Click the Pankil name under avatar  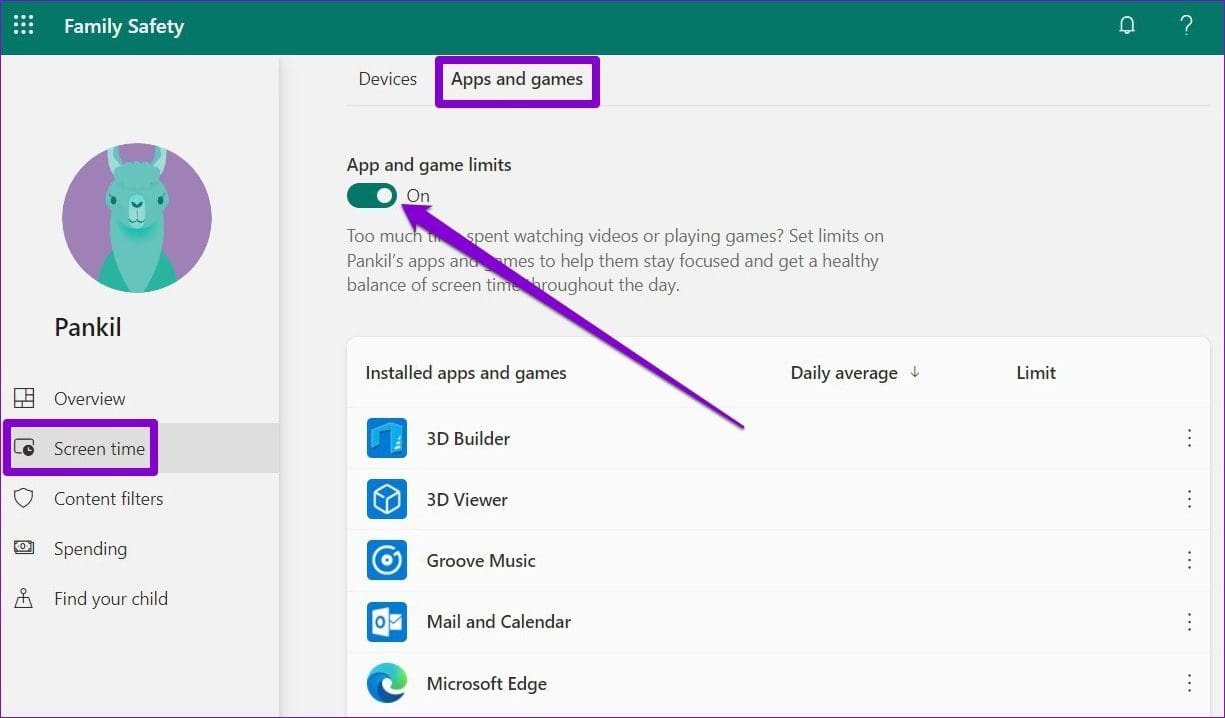pyautogui.click(x=88, y=327)
